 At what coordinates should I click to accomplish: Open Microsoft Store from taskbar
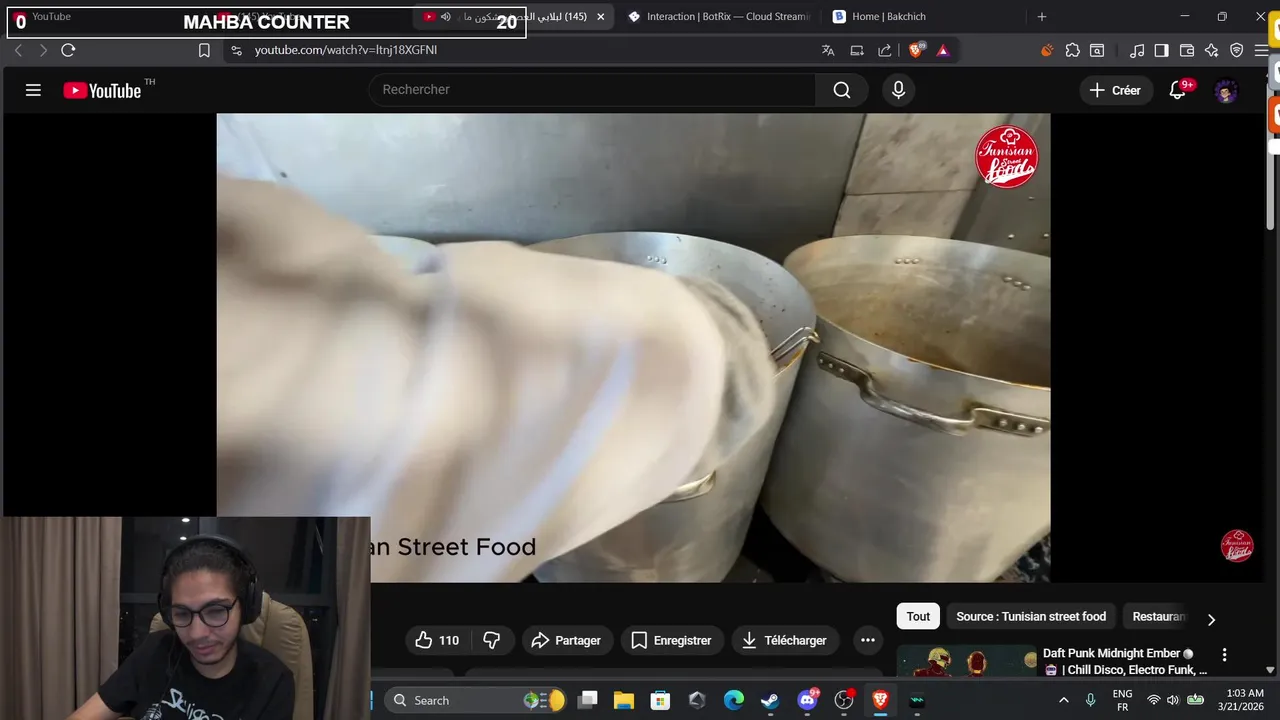coord(660,700)
